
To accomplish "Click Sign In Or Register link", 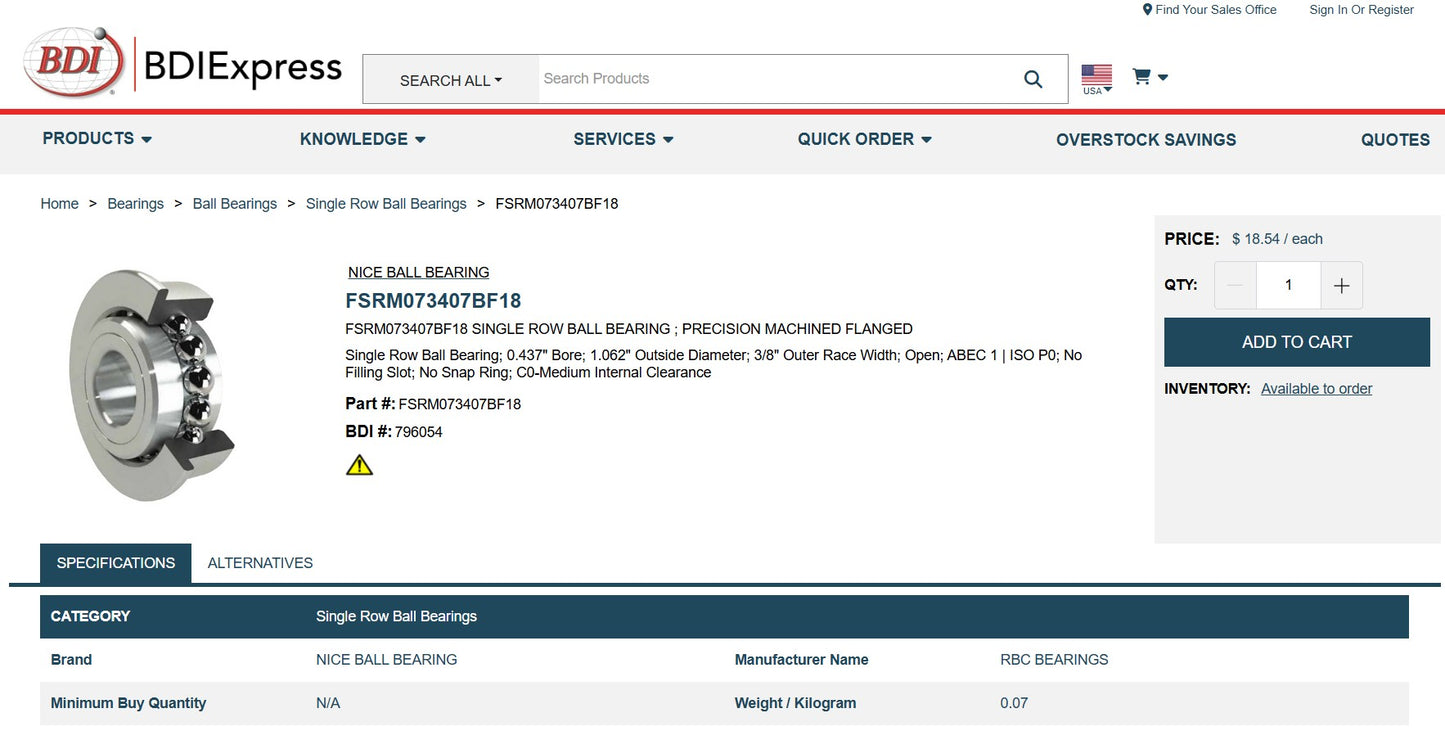I will point(1361,10).
